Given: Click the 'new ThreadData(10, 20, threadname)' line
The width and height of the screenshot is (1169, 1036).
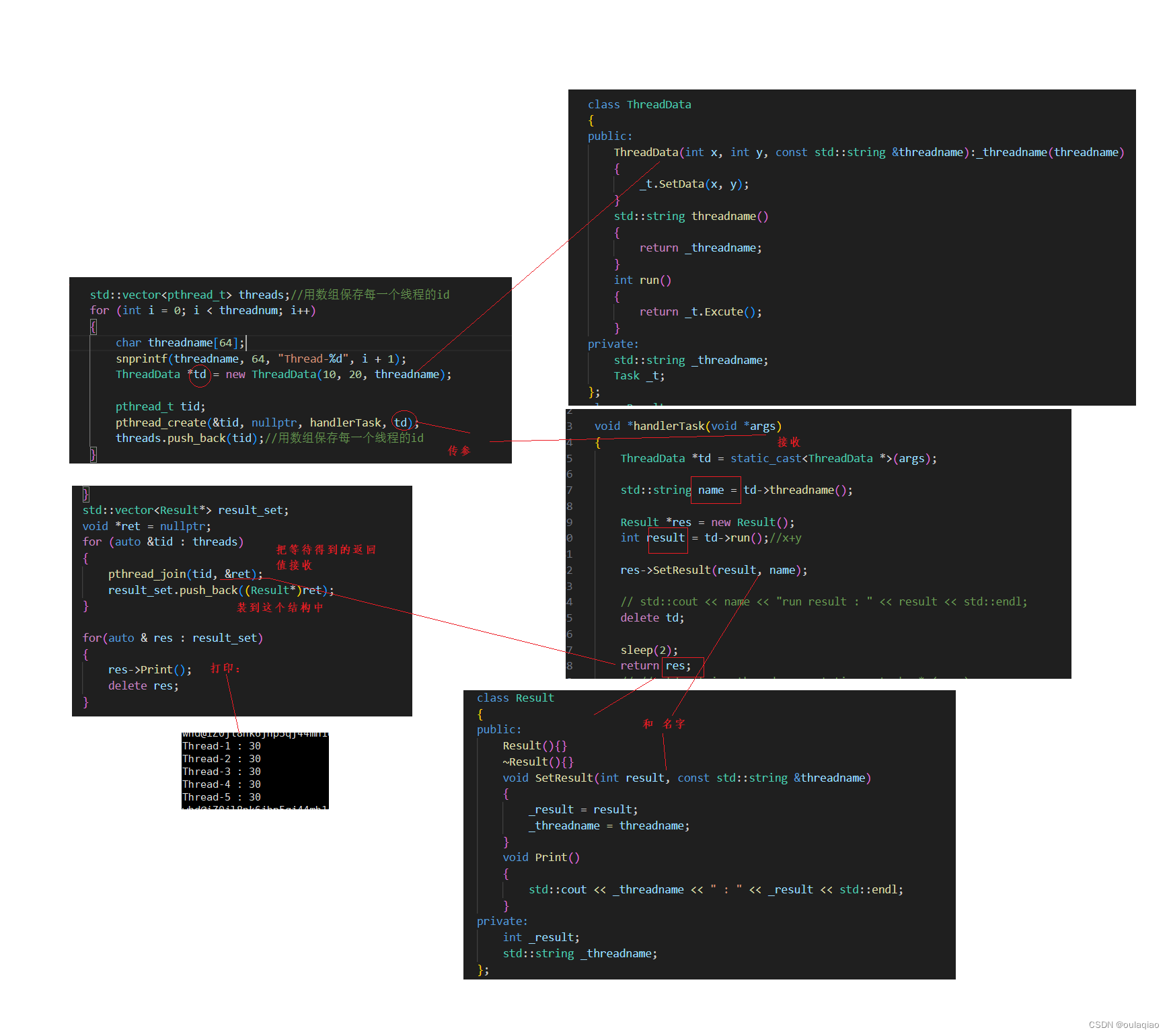Looking at the screenshot, I should click(x=284, y=374).
